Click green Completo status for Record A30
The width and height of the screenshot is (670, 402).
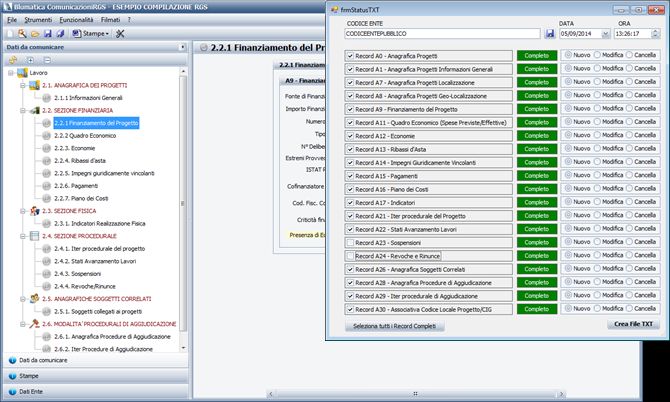pyautogui.click(x=537, y=310)
